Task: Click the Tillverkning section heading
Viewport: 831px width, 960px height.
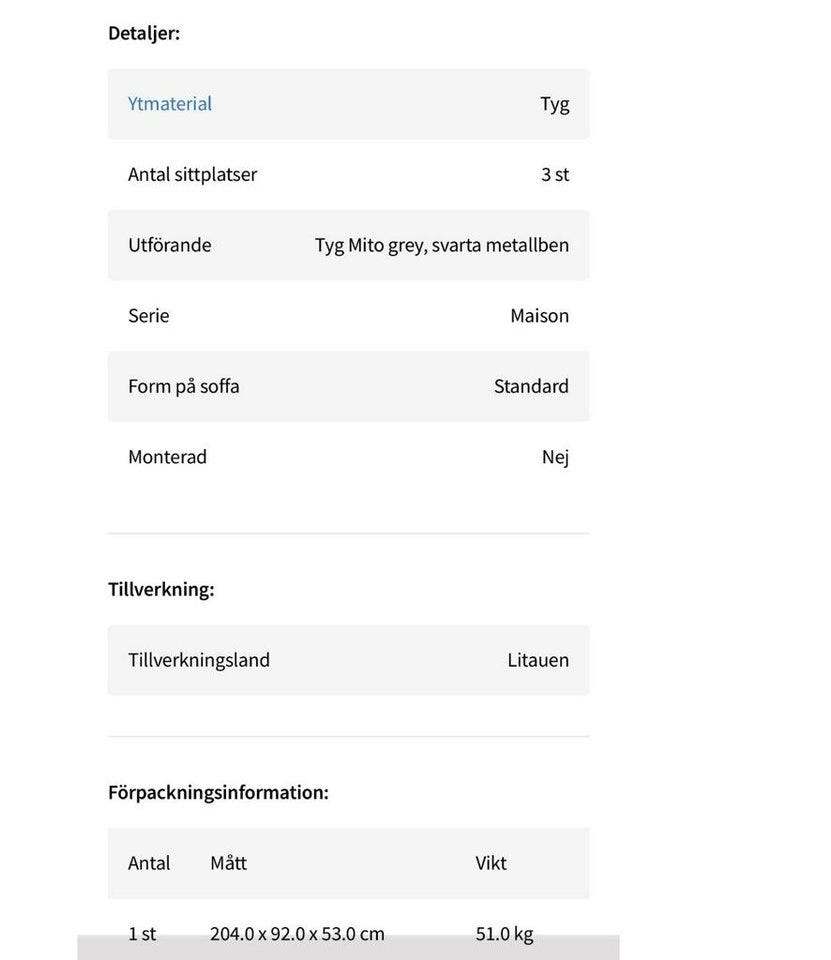Action: 161,589
